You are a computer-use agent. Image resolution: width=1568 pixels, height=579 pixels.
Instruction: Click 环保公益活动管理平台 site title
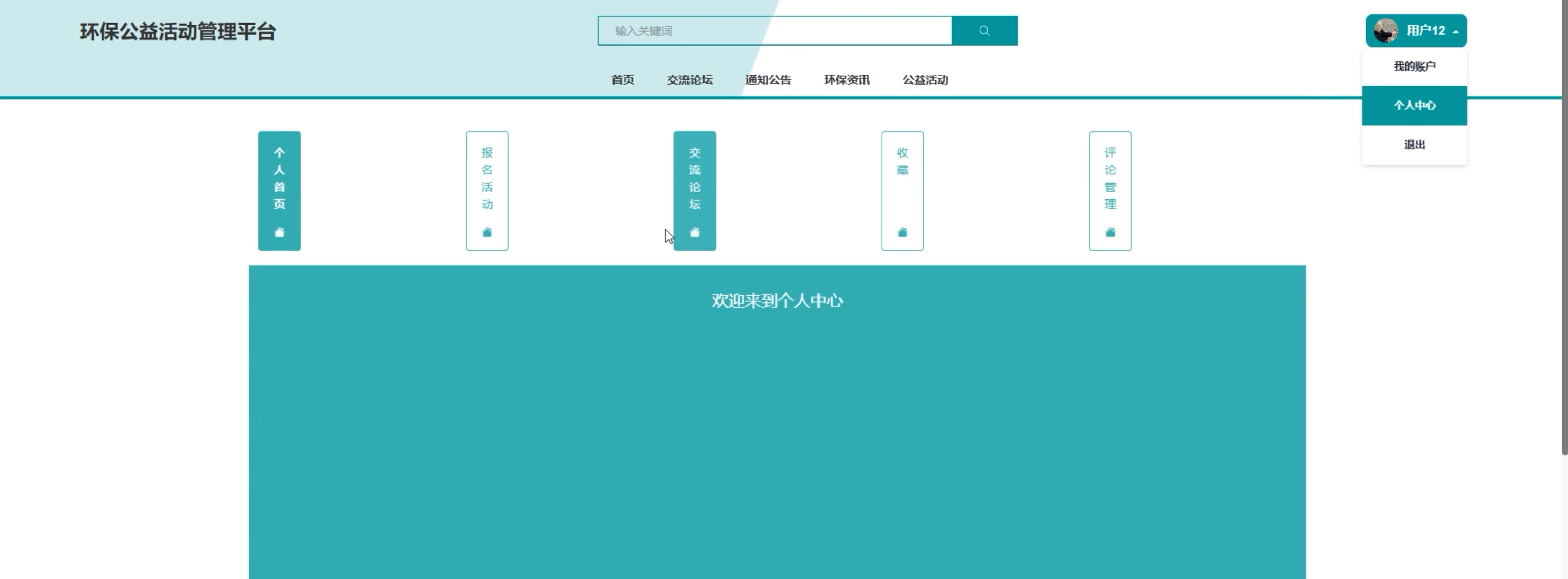[178, 32]
